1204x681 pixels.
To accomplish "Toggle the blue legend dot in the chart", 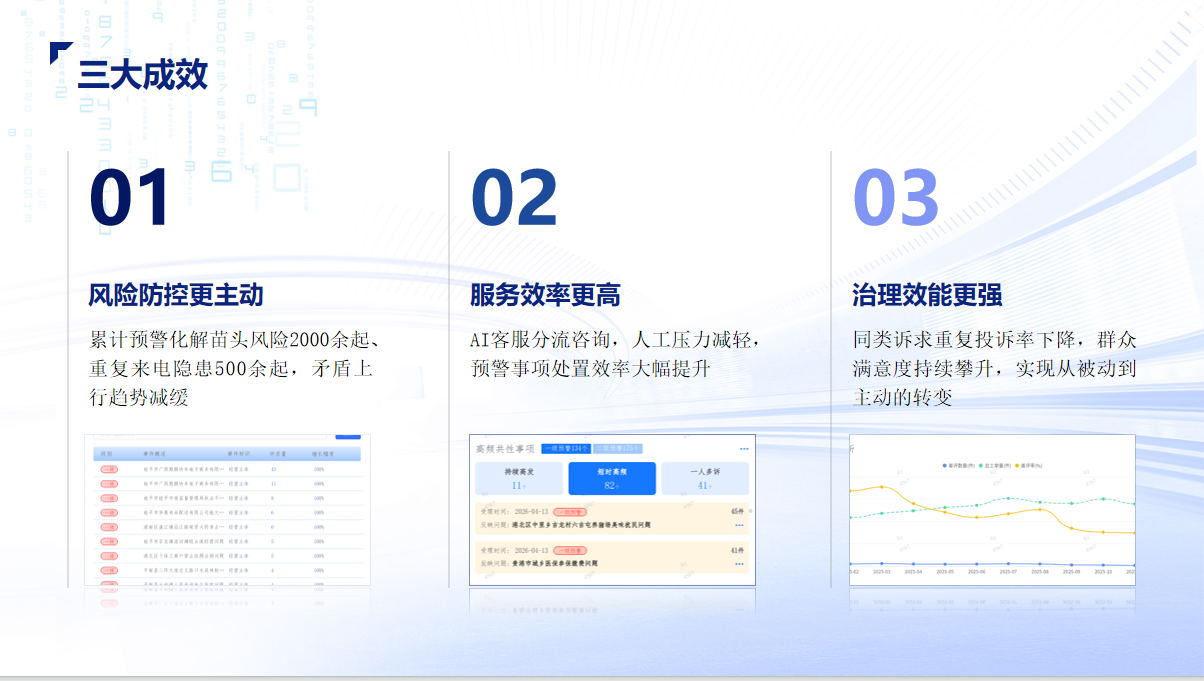I will point(945,466).
